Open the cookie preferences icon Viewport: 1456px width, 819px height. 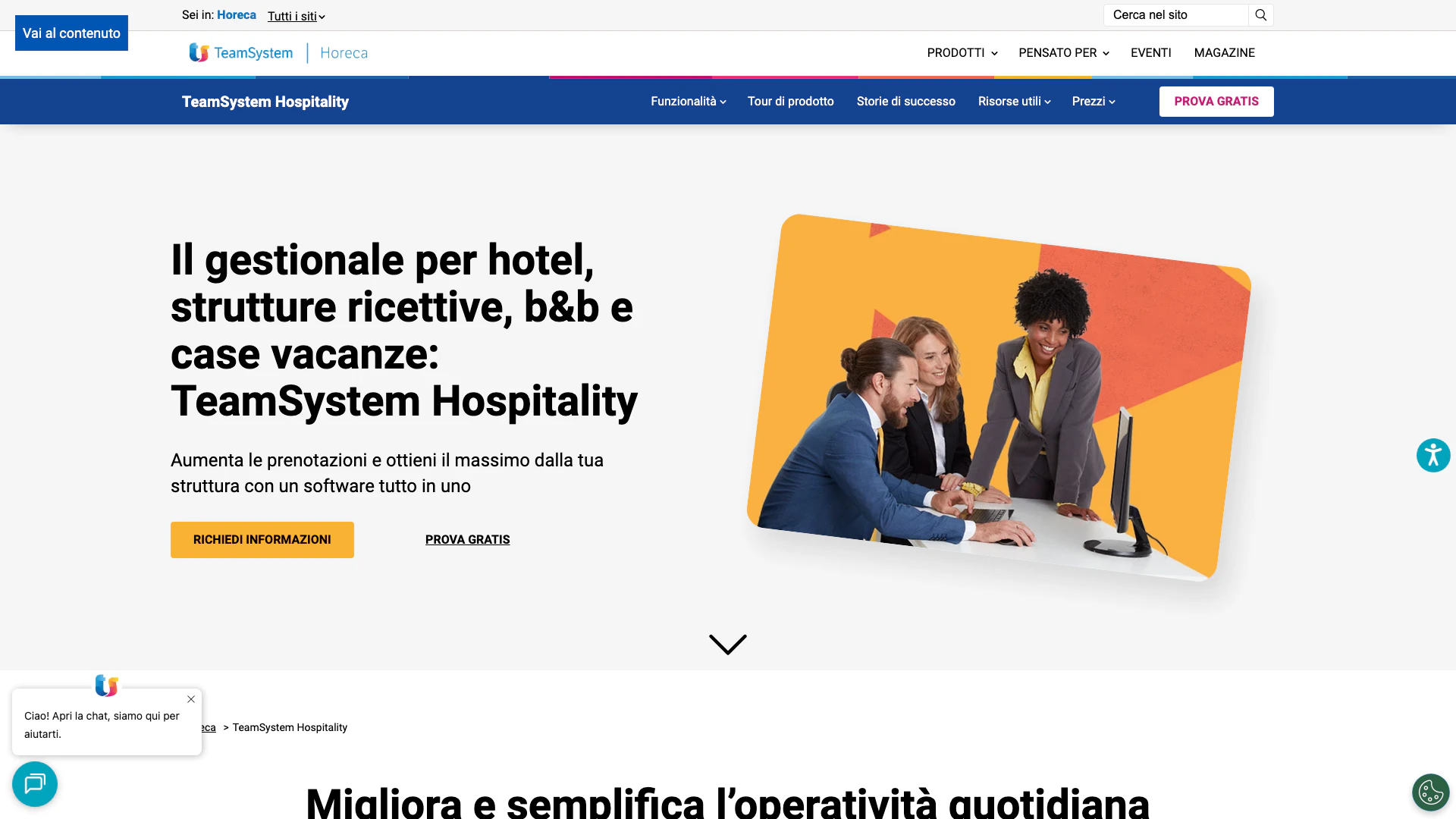1431,792
